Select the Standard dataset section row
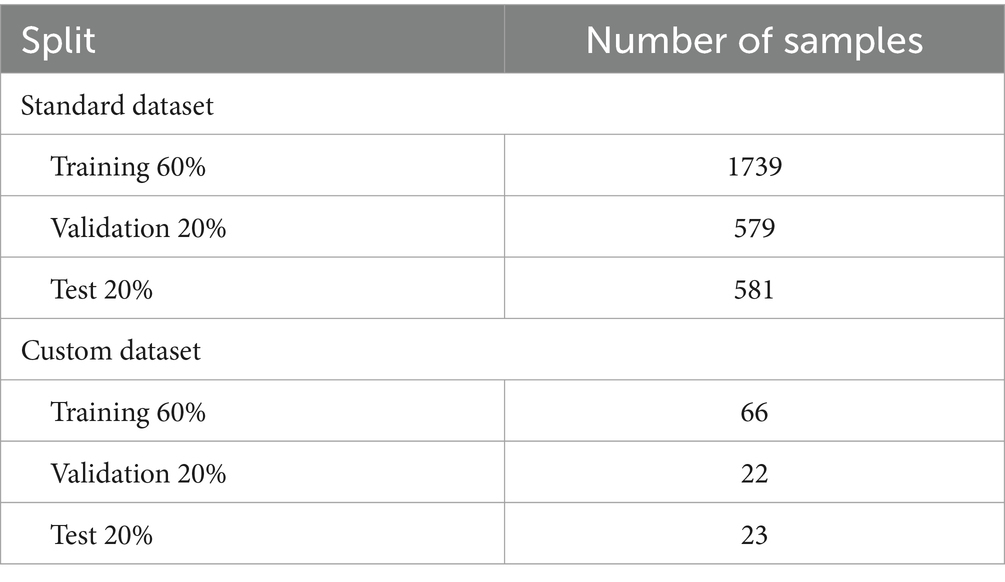This screenshot has height=582, width=1005. click(502, 104)
